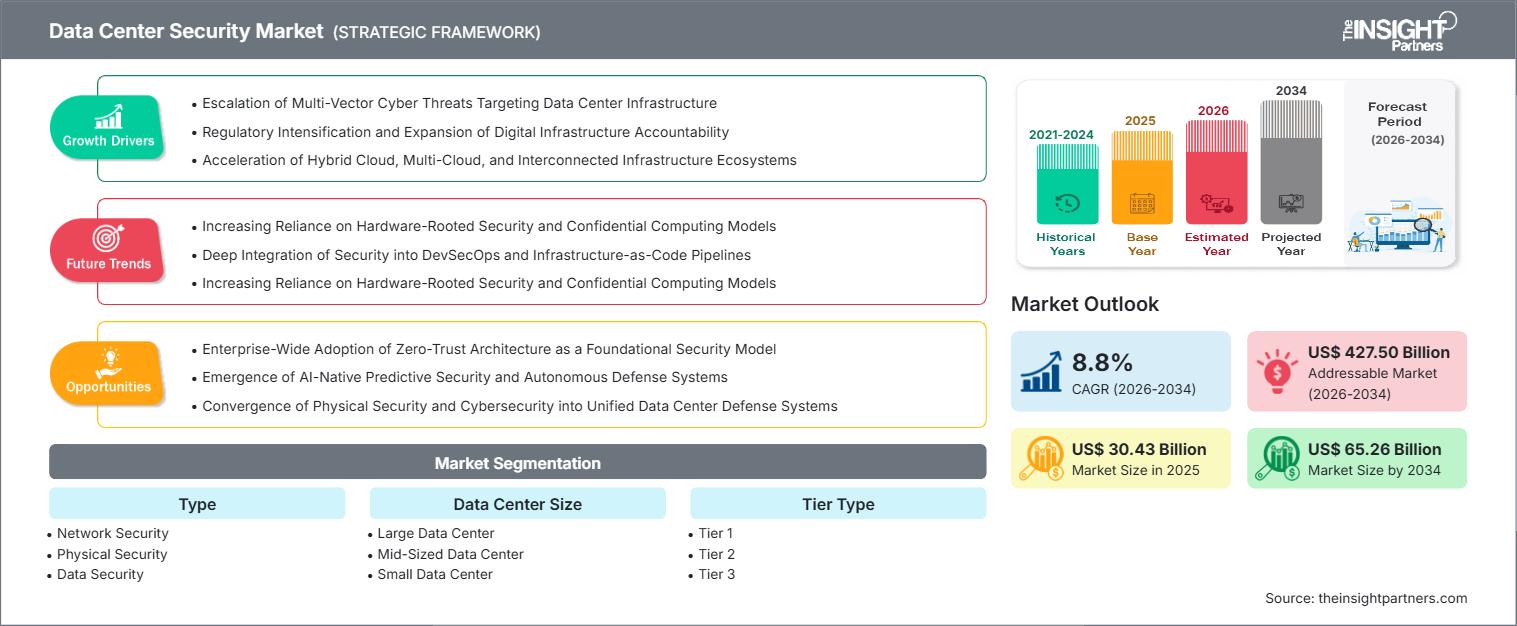Image resolution: width=1517 pixels, height=626 pixels.
Task: Click the '8.8%' CAGR value
Action: coord(1105,361)
